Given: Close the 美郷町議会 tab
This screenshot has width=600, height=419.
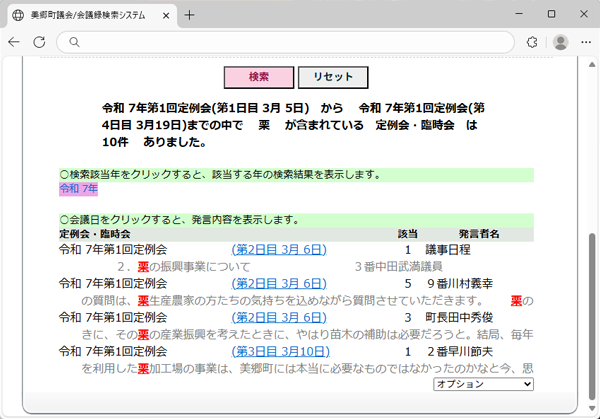Looking at the screenshot, I should [166, 16].
